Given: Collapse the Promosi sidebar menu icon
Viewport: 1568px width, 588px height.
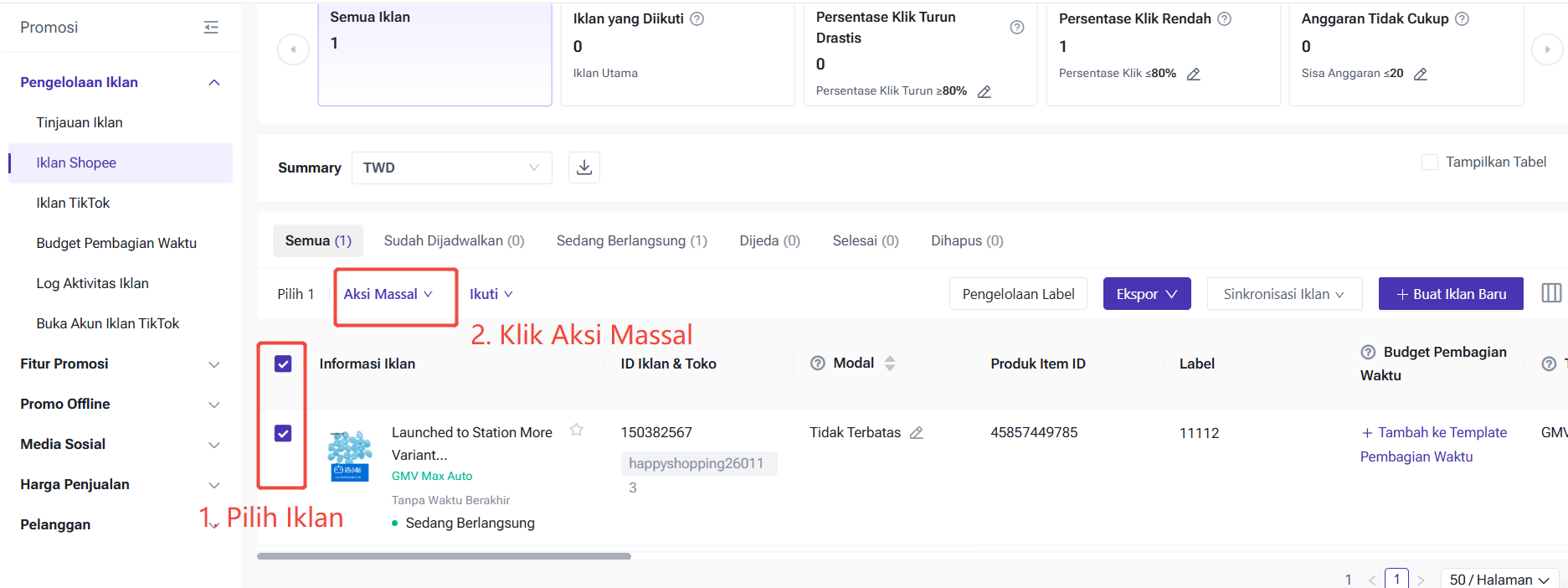Looking at the screenshot, I should pyautogui.click(x=211, y=28).
